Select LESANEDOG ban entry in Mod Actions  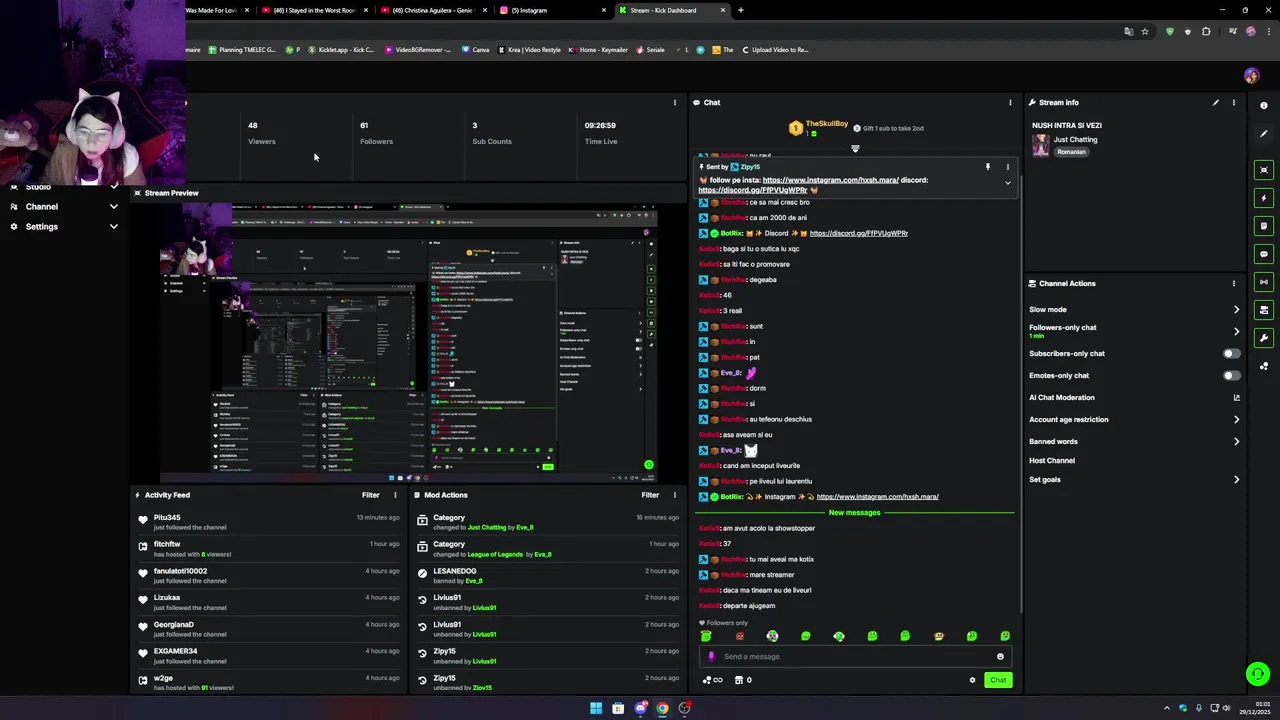548,575
